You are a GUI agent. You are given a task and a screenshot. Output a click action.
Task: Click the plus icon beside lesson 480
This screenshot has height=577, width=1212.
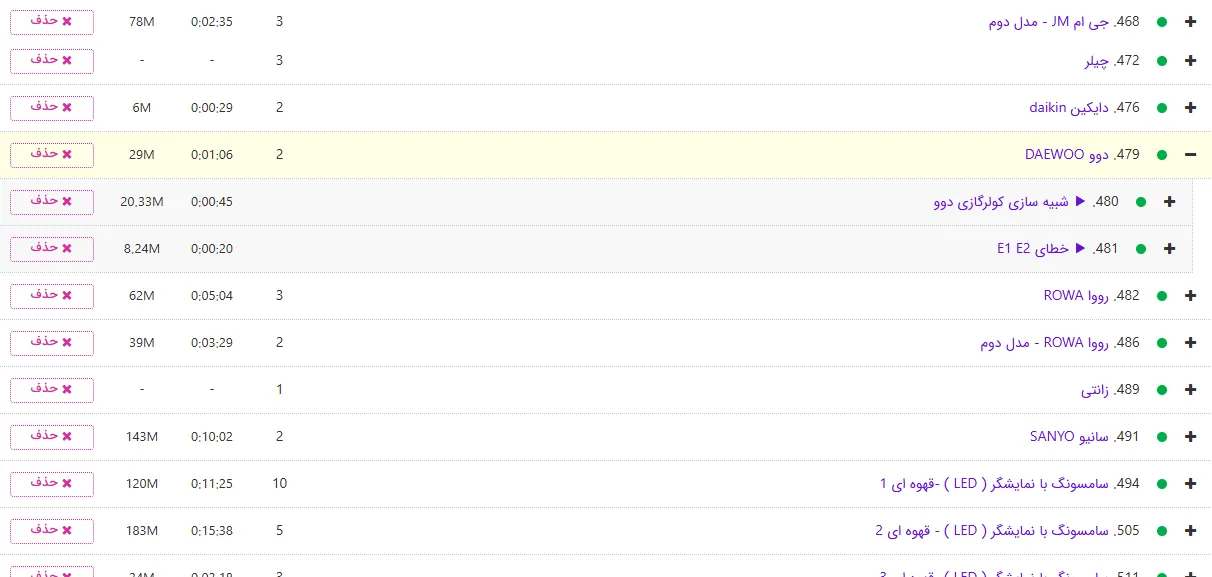(1170, 202)
